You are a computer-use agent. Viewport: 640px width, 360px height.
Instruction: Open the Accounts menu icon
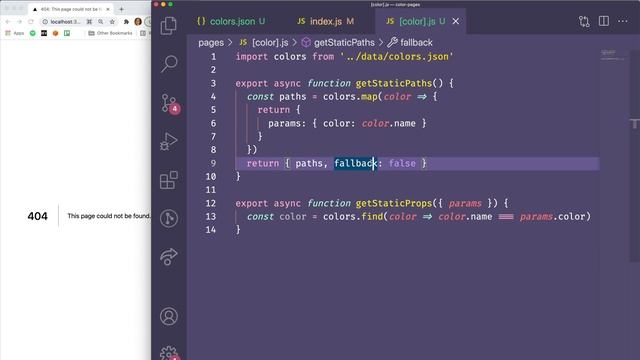click(x=169, y=316)
